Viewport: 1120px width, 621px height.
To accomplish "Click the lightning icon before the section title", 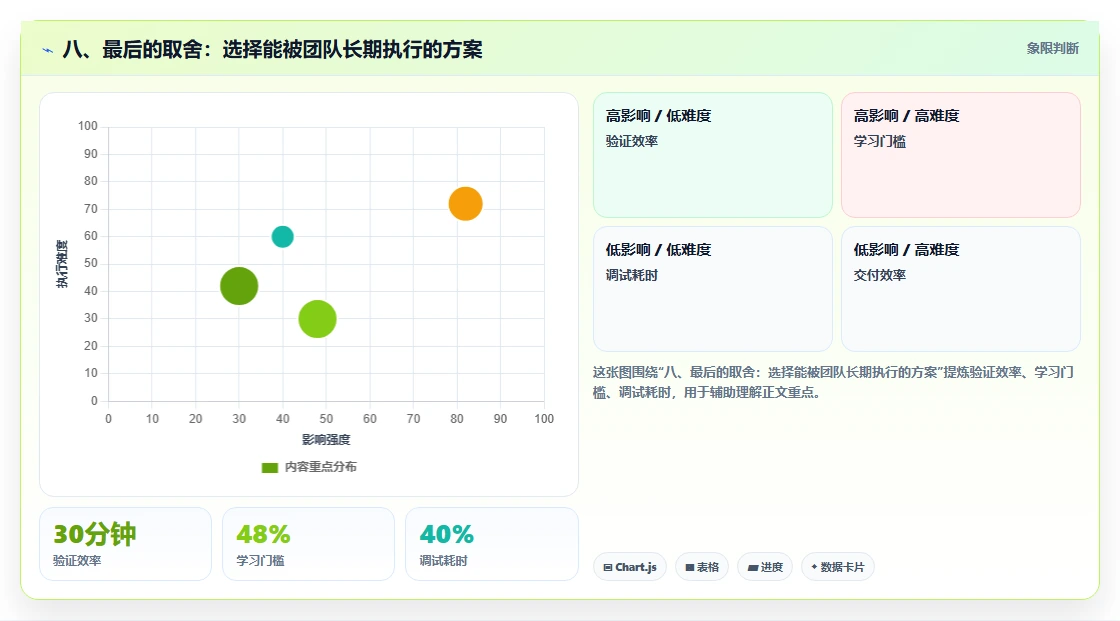I will point(48,50).
